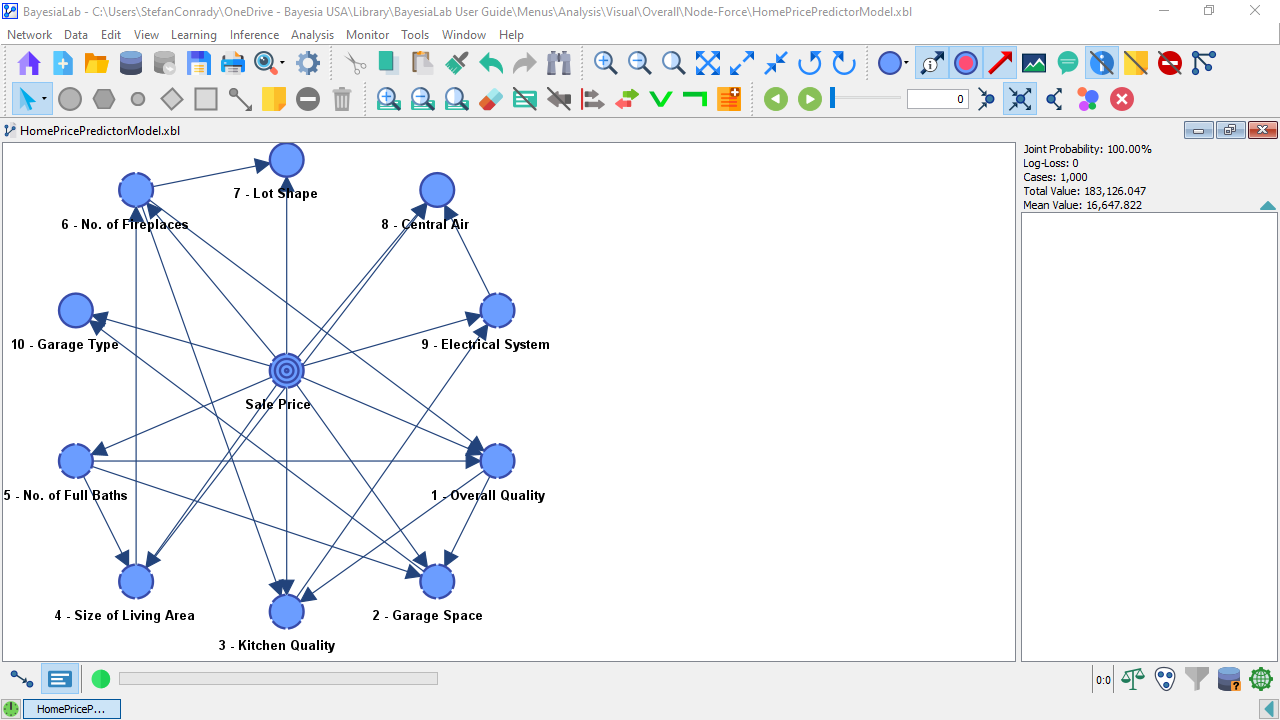Click the hexagon node creation tool
Image resolution: width=1280 pixels, height=720 pixels.
[x=104, y=99]
